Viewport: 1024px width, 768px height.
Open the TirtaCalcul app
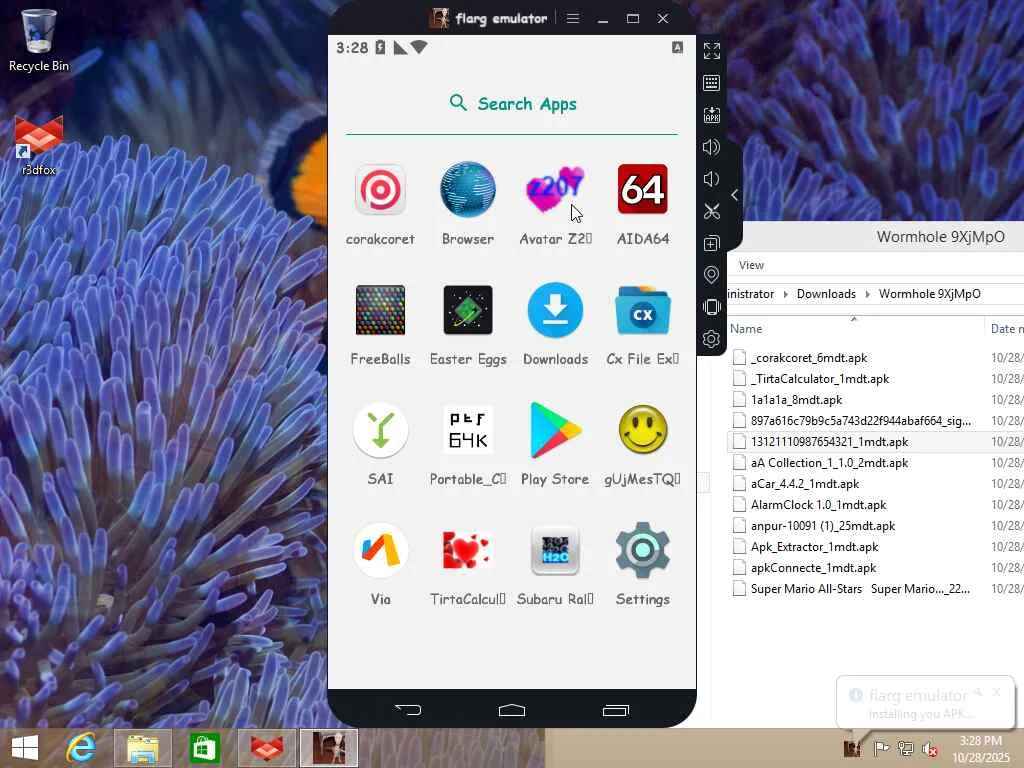coord(468,551)
